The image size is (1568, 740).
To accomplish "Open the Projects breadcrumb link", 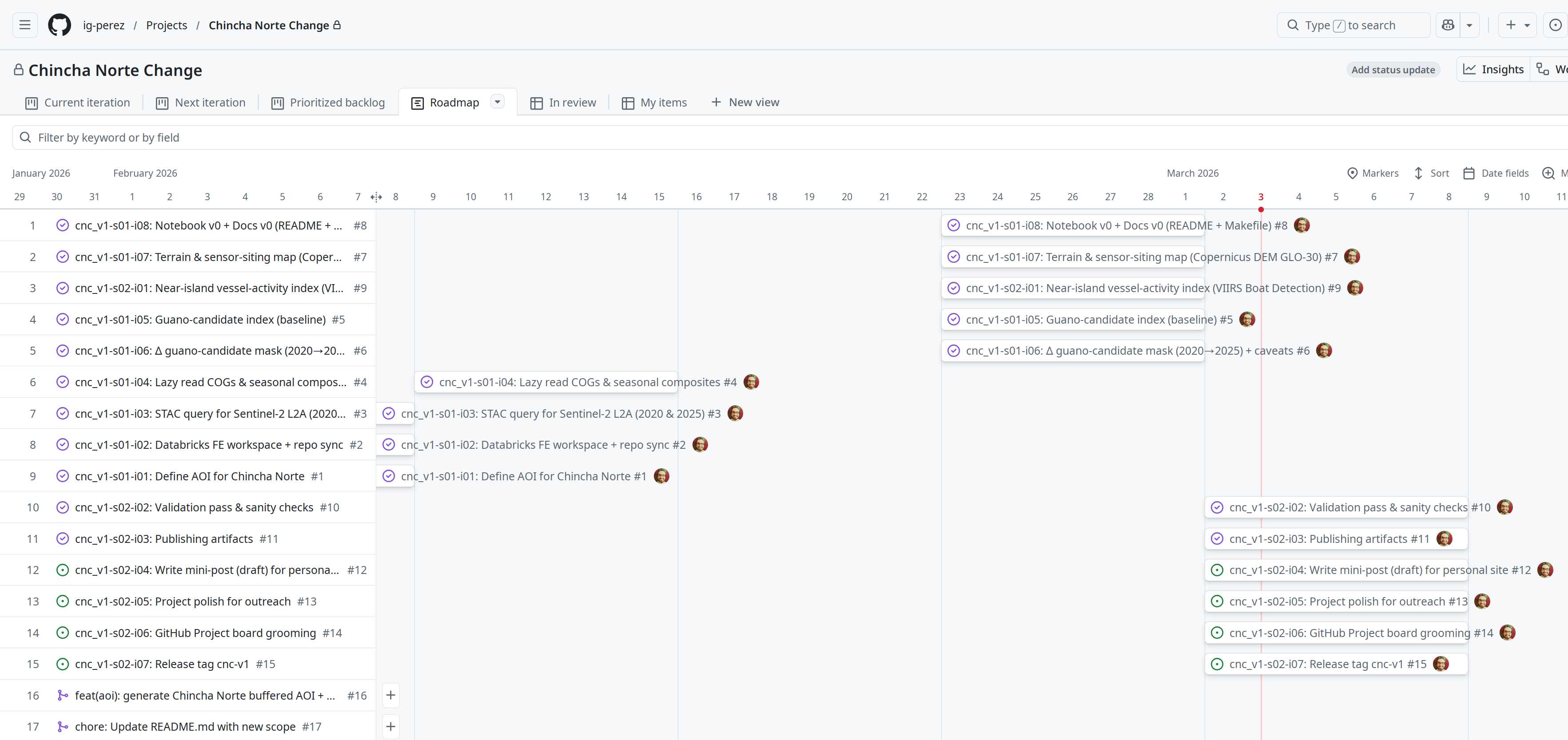I will coord(166,25).
